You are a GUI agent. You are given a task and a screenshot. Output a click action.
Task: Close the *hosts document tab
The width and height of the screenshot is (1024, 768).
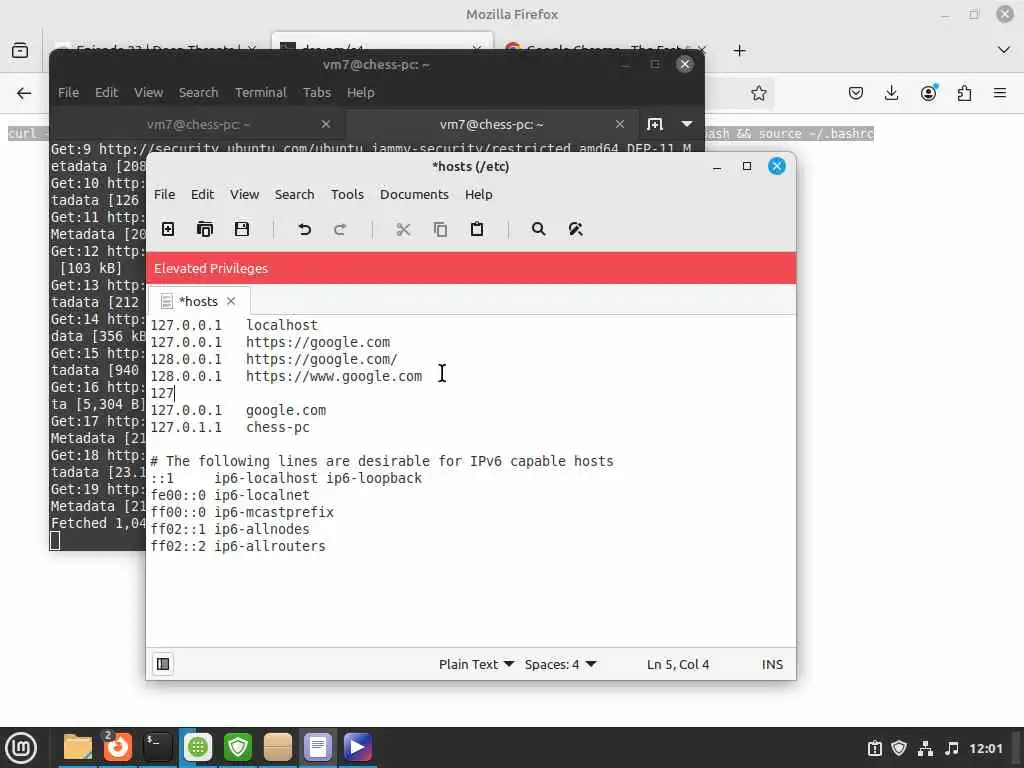point(231,301)
